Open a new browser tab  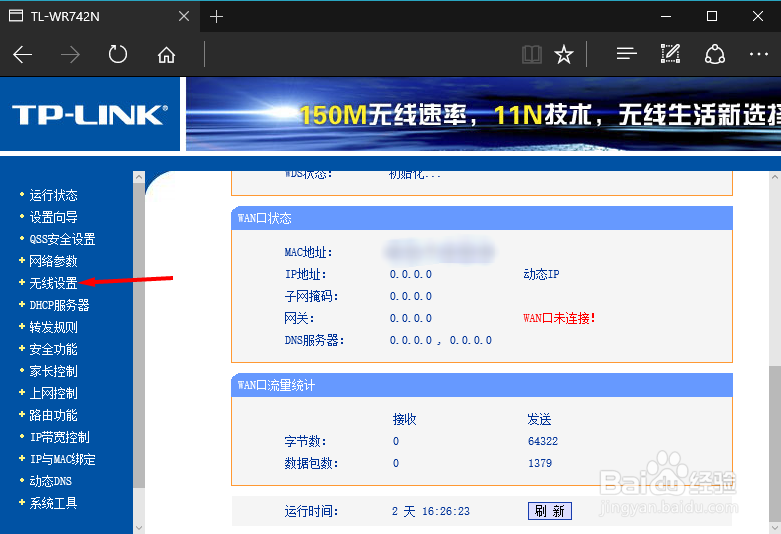tap(216, 16)
